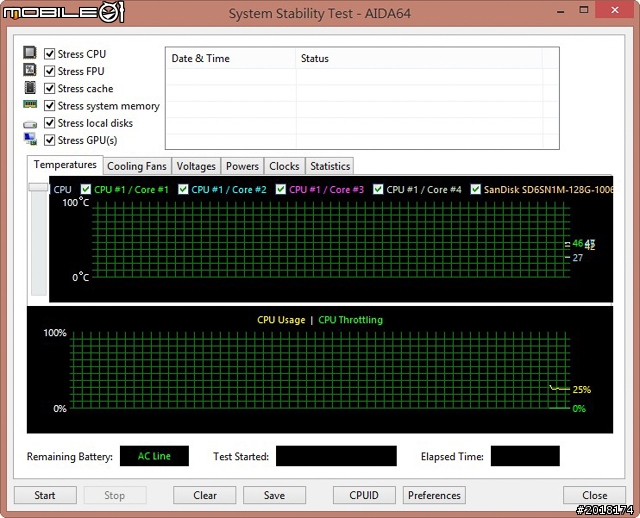Close the window with the red X
The height and width of the screenshot is (518, 640).
click(615, 10)
